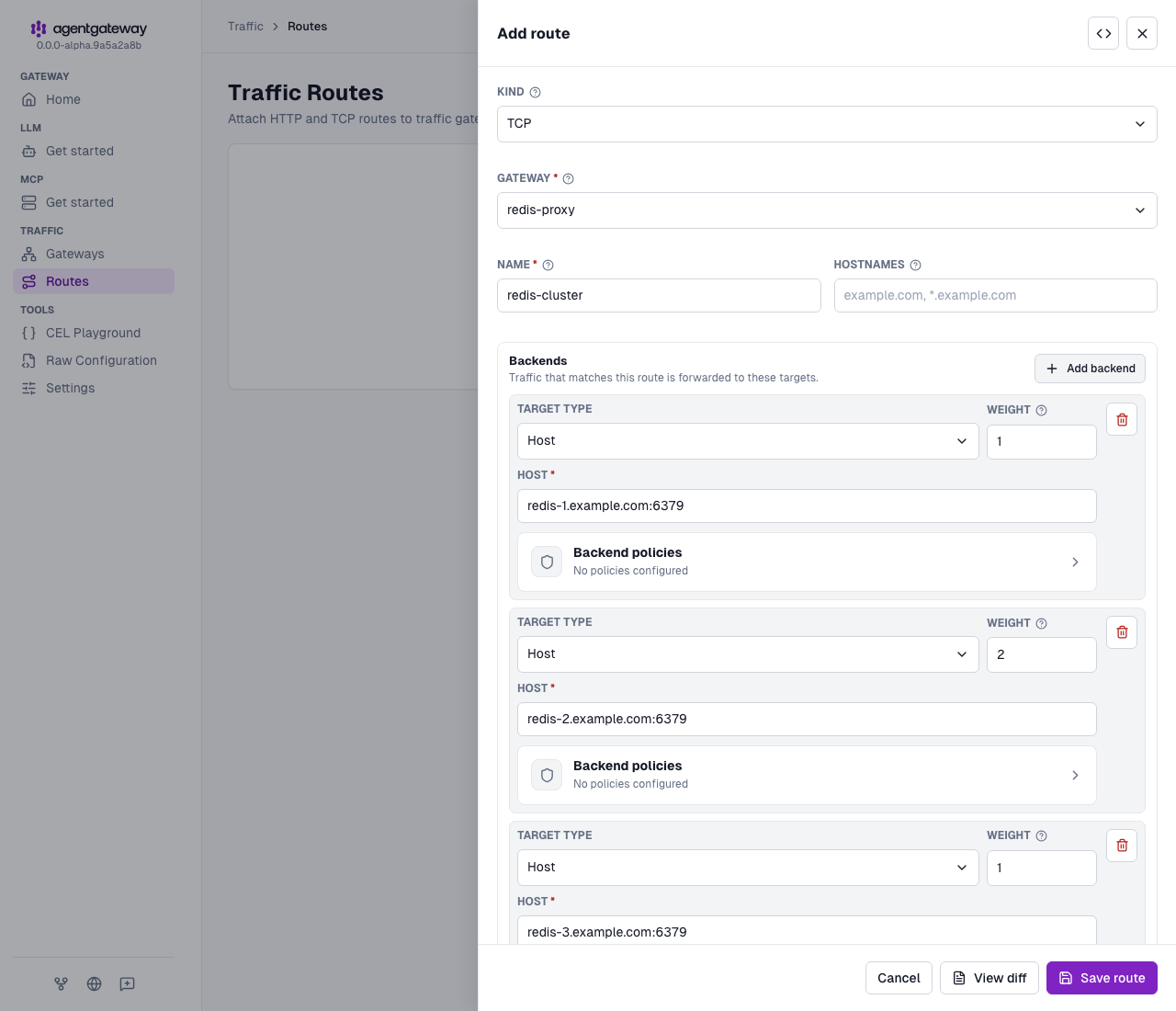Click the Home house icon
Image resolution: width=1176 pixels, height=1011 pixels.
click(x=29, y=99)
